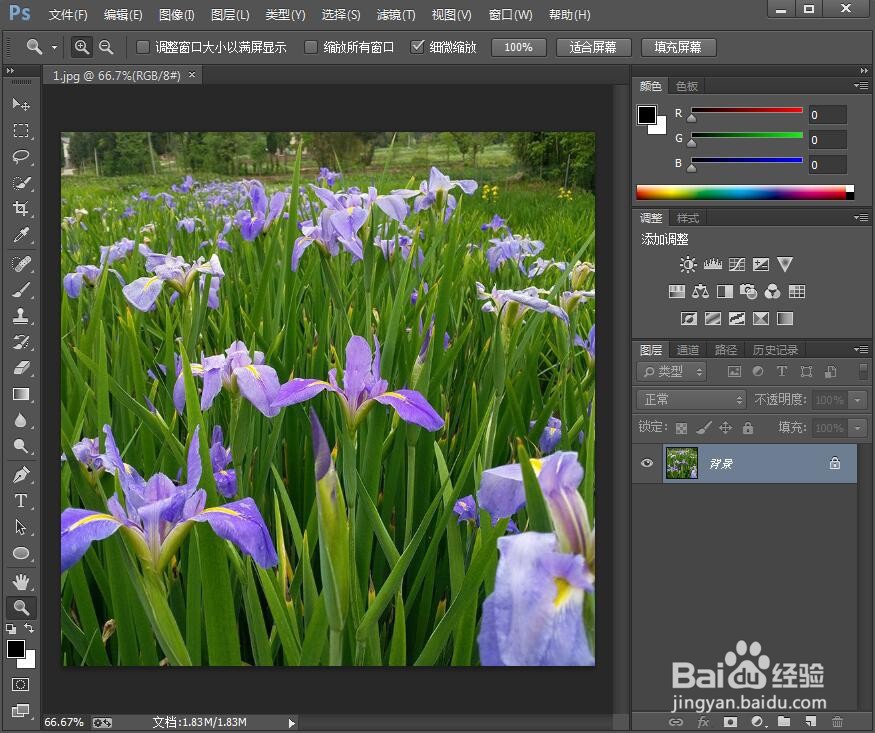Enable zoom all windows checkbox

coord(311,47)
